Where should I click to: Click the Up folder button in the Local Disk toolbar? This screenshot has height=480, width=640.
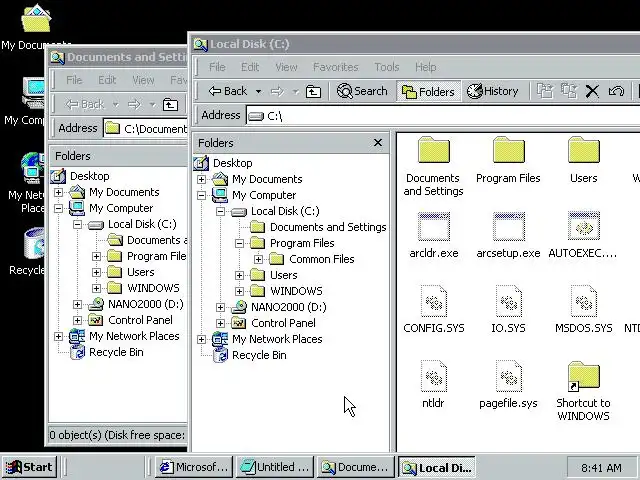313,91
